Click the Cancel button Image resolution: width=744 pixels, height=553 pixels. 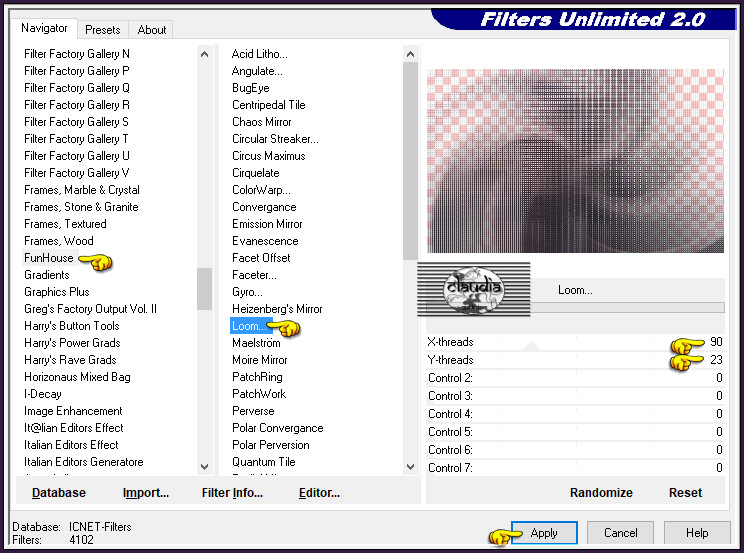620,533
